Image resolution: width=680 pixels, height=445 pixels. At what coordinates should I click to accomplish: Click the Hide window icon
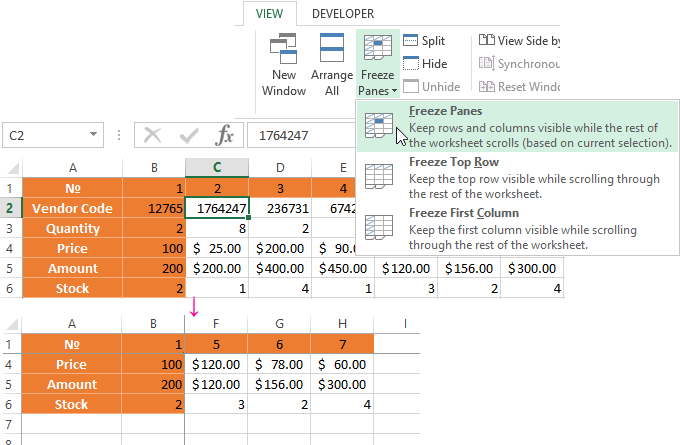click(411, 64)
